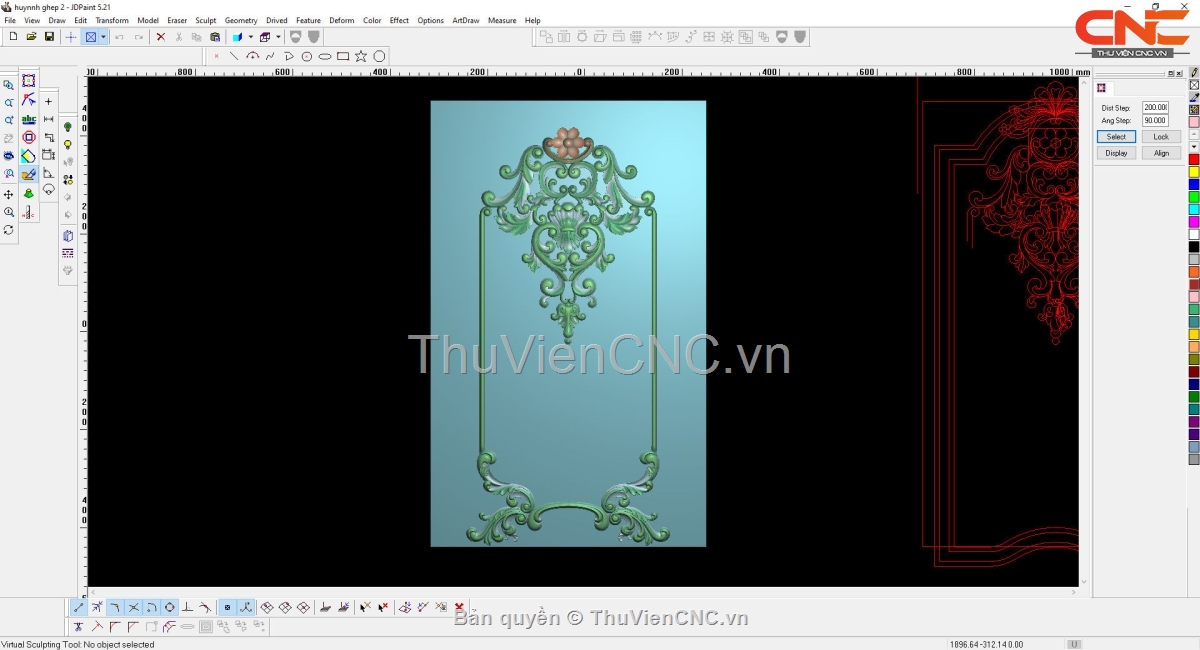
Task: Select the abc text tool
Action: [x=29, y=119]
